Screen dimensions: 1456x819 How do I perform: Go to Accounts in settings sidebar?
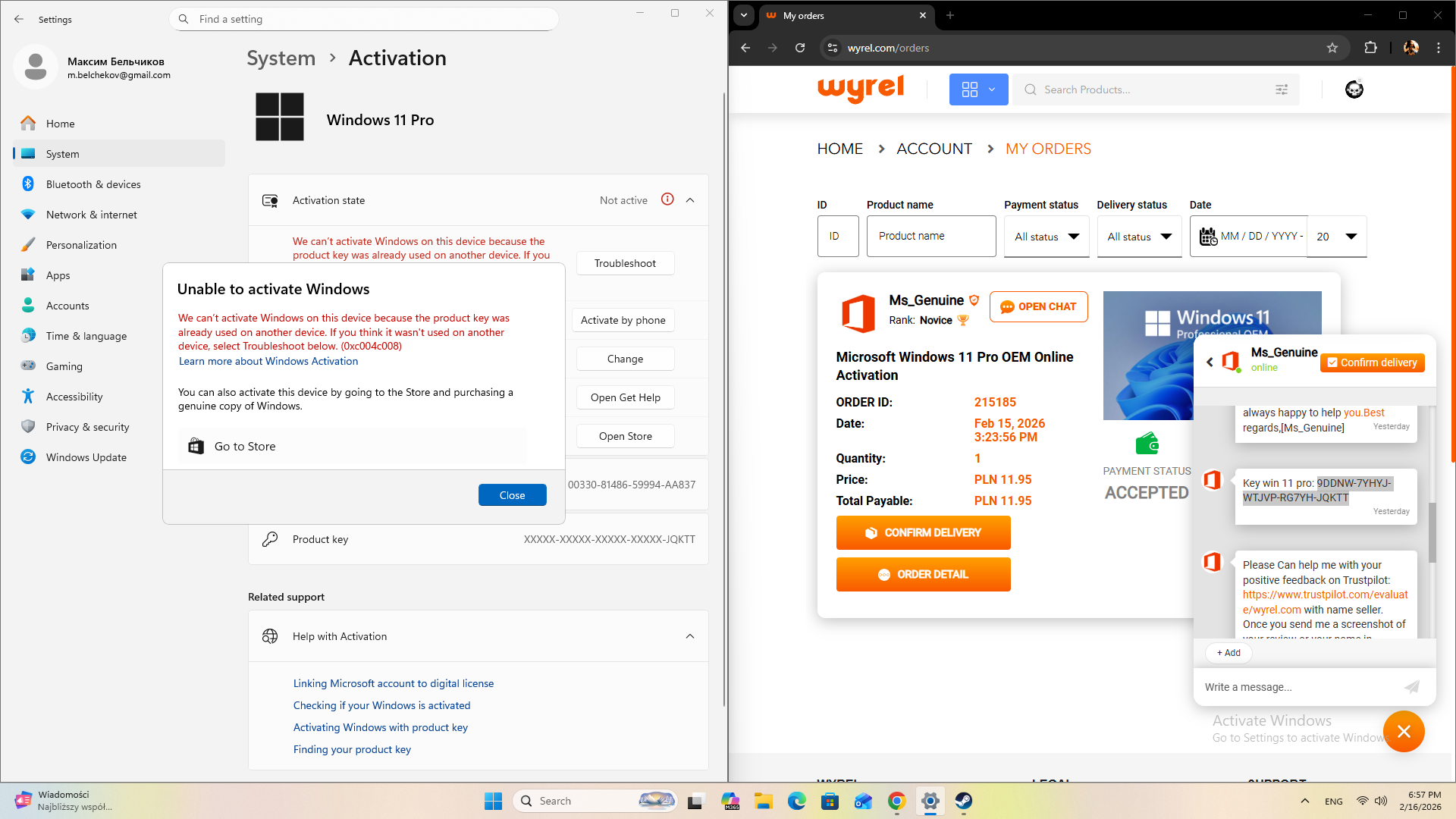(x=67, y=306)
